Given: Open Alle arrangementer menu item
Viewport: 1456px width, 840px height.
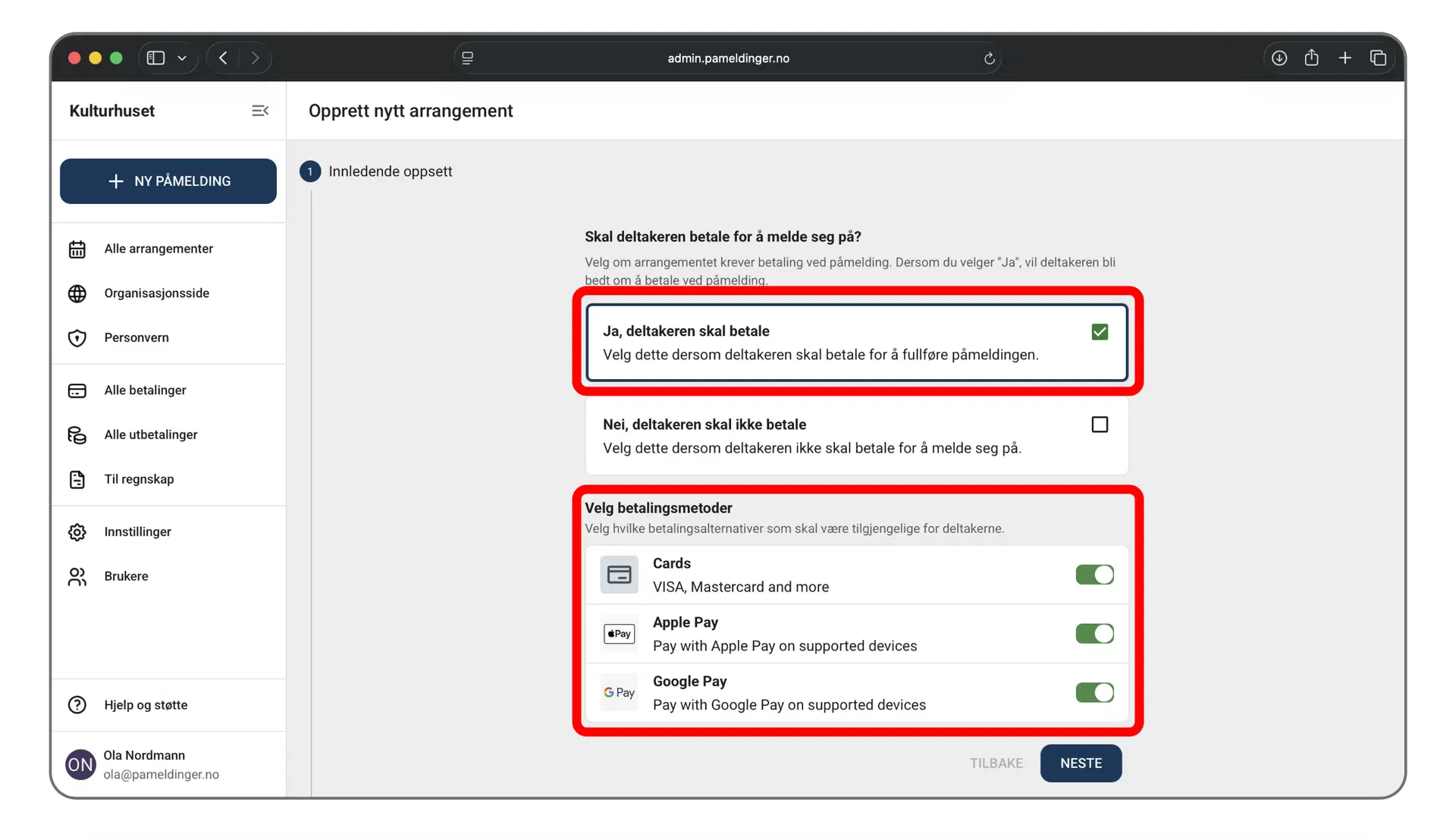Looking at the screenshot, I should click(x=158, y=249).
